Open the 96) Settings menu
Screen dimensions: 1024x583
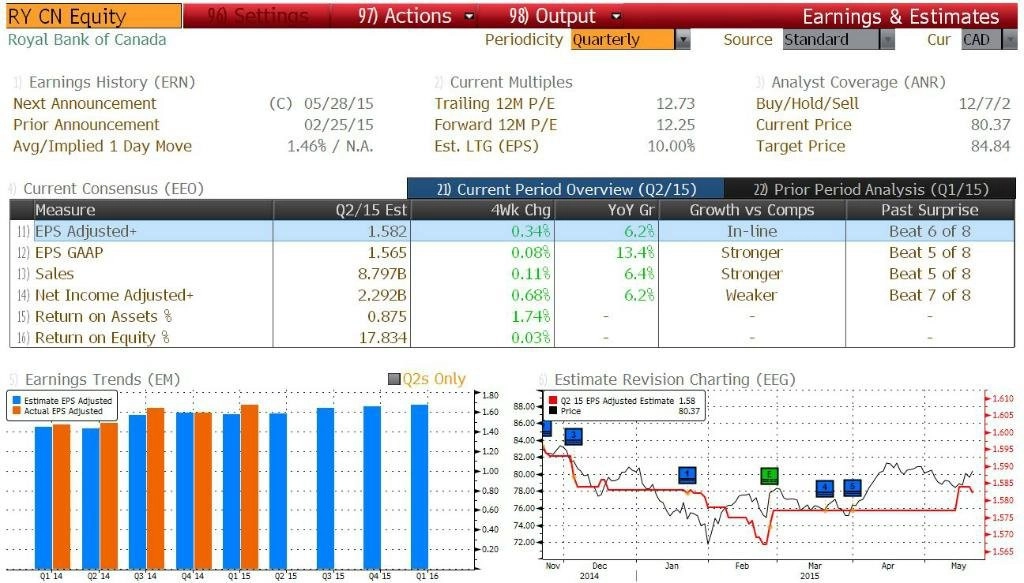pos(257,16)
